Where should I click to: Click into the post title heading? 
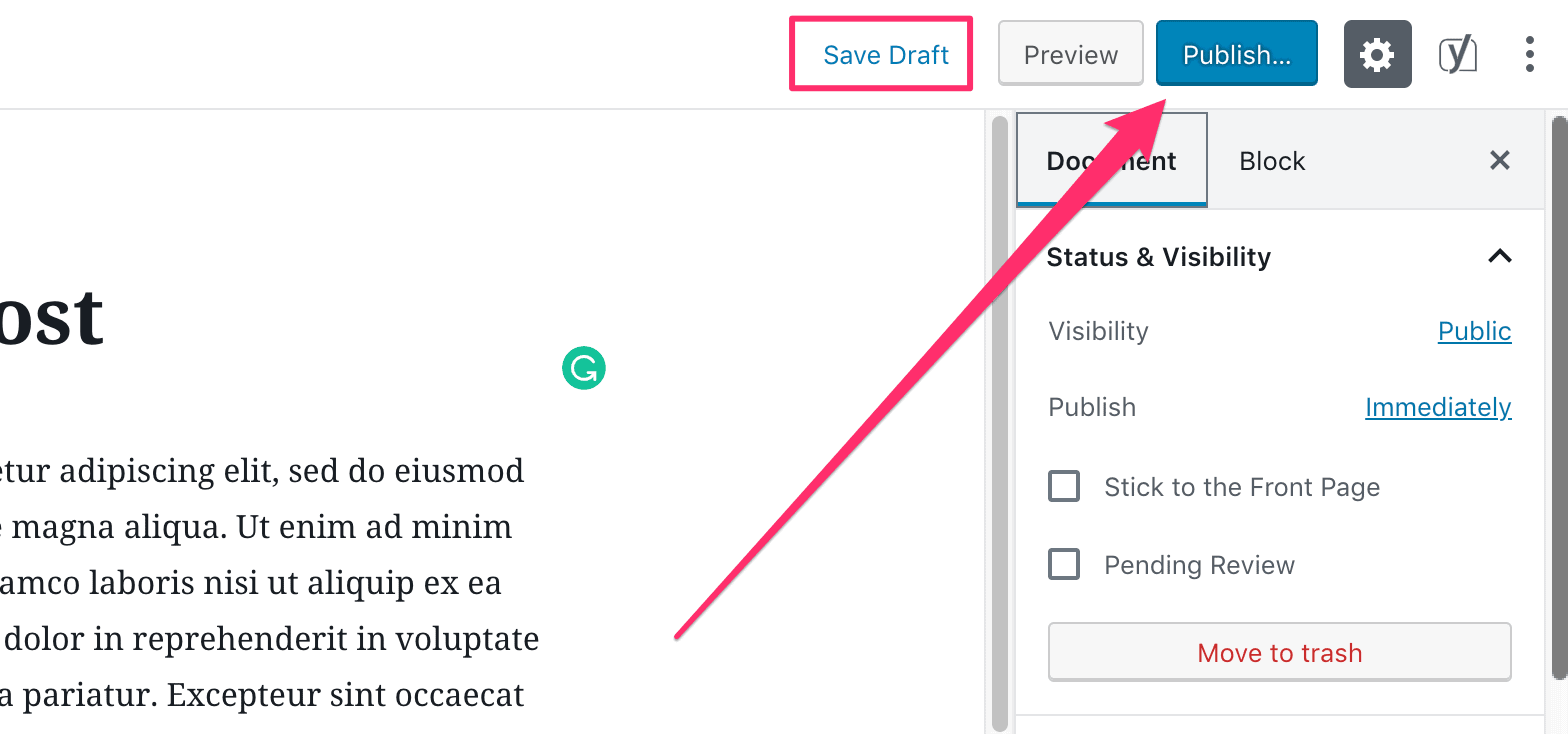(52, 317)
